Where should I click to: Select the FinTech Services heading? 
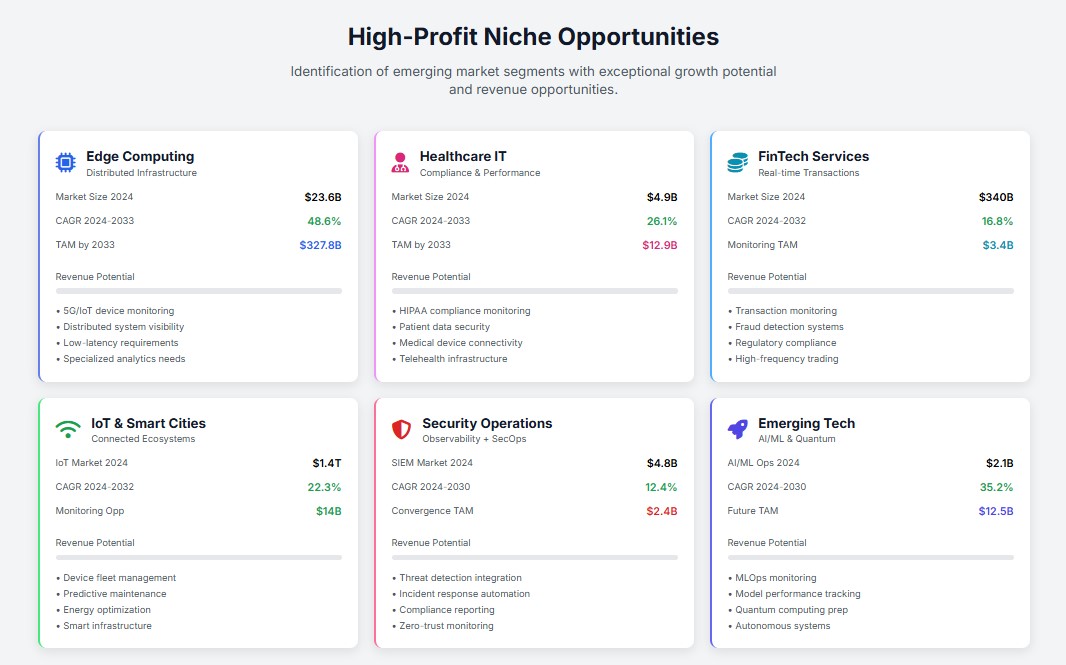pos(813,156)
